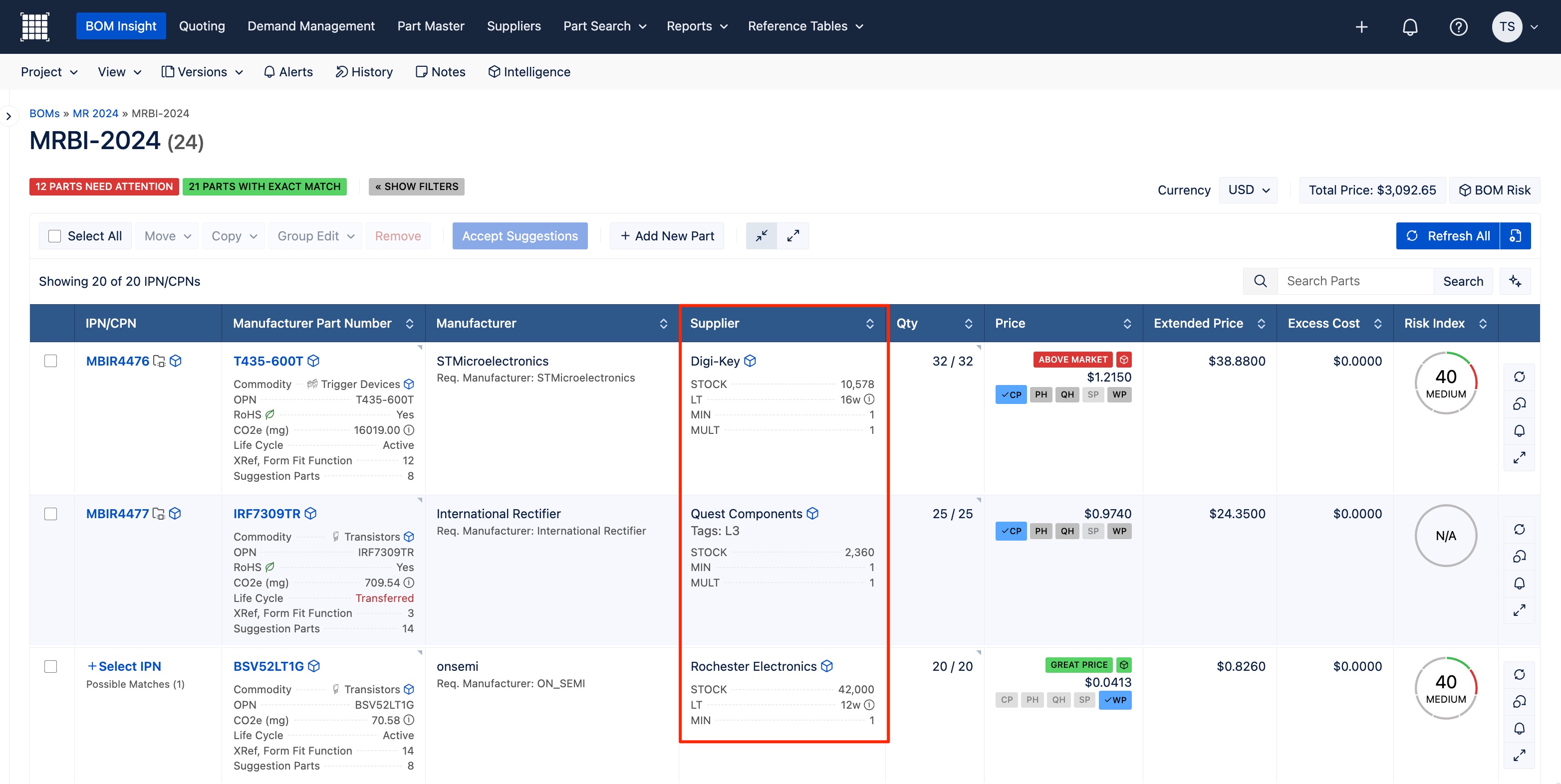Click the export icon beside Refresh All
1561x784 pixels.
[1516, 236]
